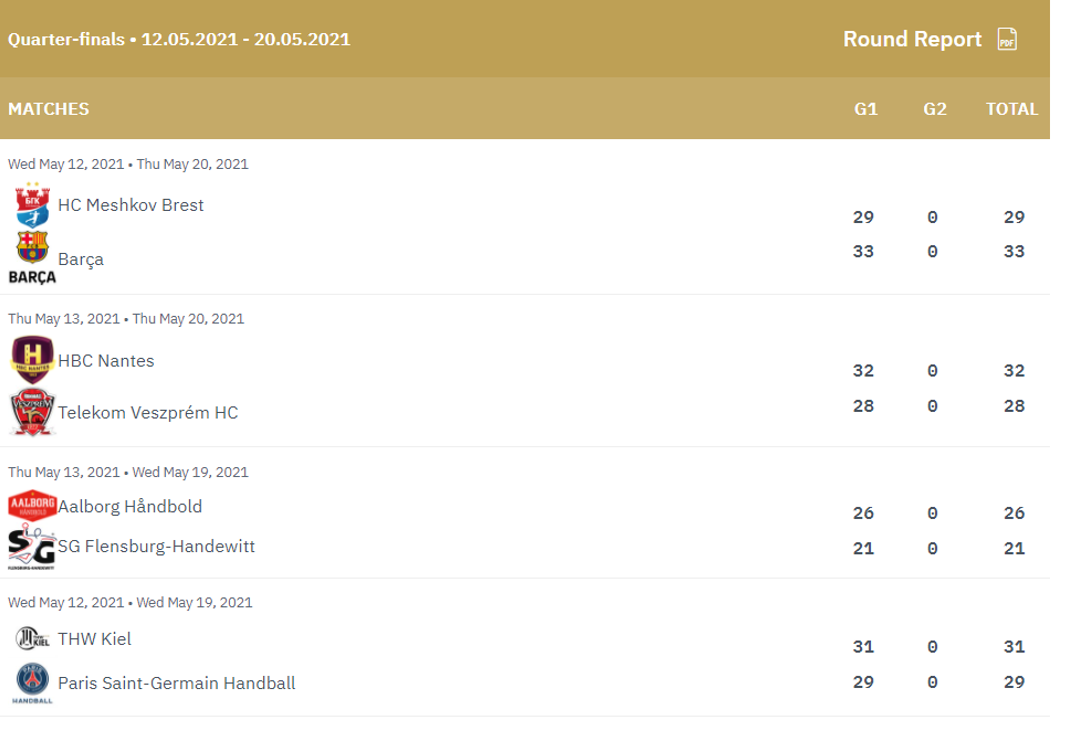Click the HC Meshkov Brest team logo
The height and width of the screenshot is (741, 1070).
(32, 205)
